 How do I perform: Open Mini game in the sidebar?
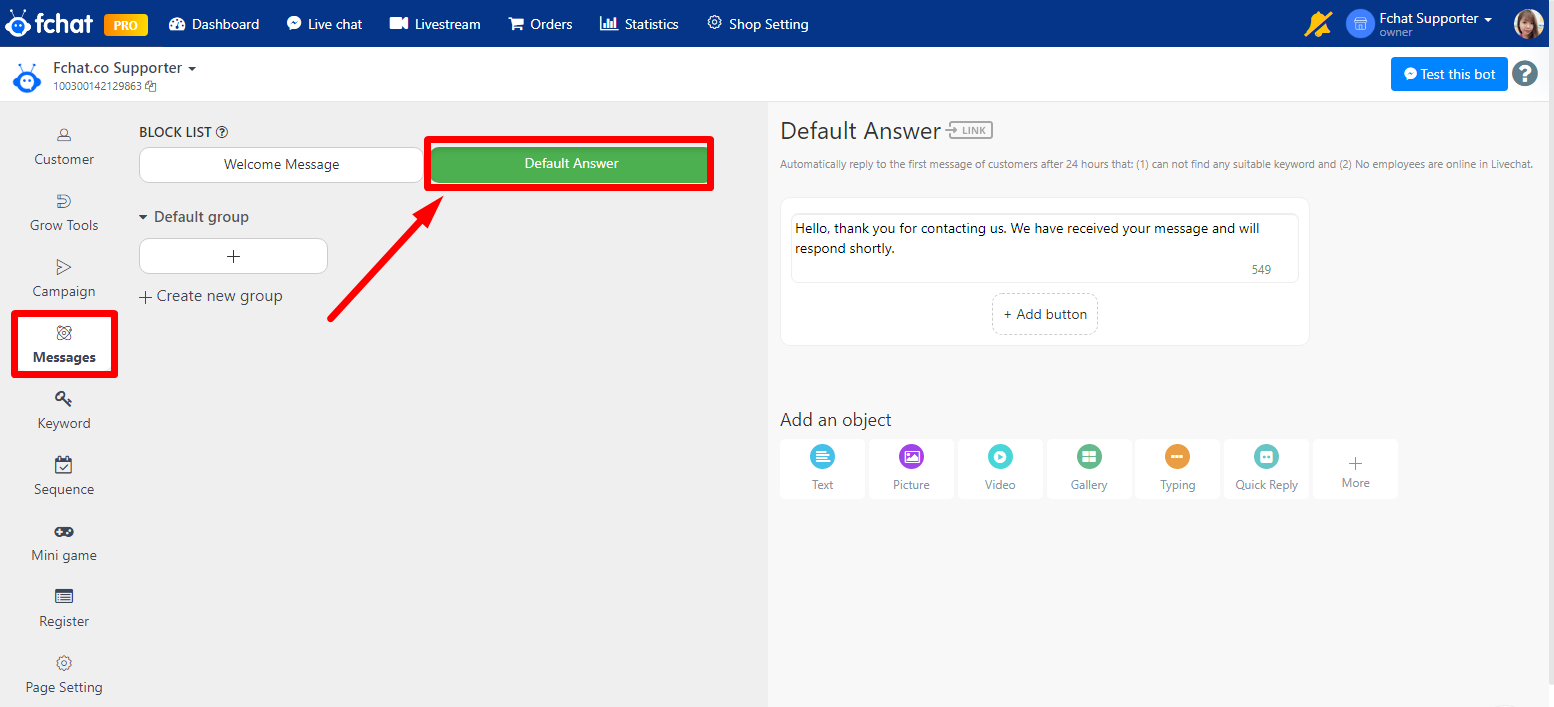tap(64, 543)
